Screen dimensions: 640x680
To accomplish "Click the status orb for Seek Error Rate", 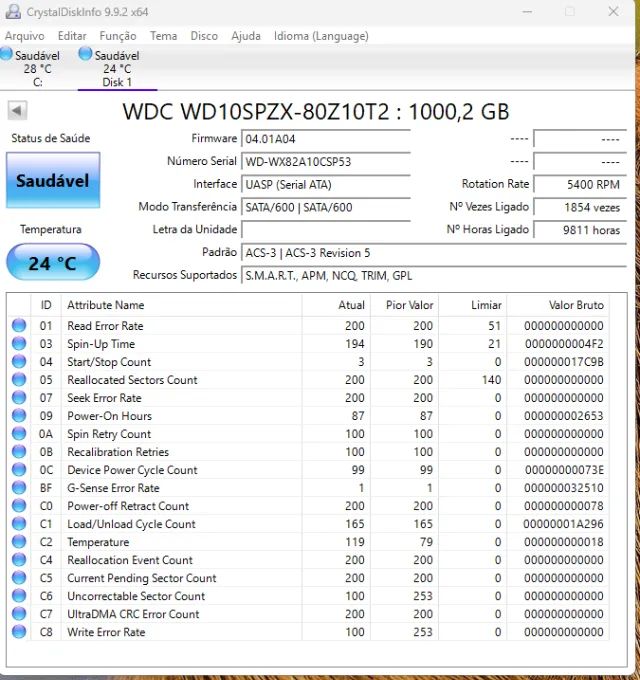I will pos(19,397).
